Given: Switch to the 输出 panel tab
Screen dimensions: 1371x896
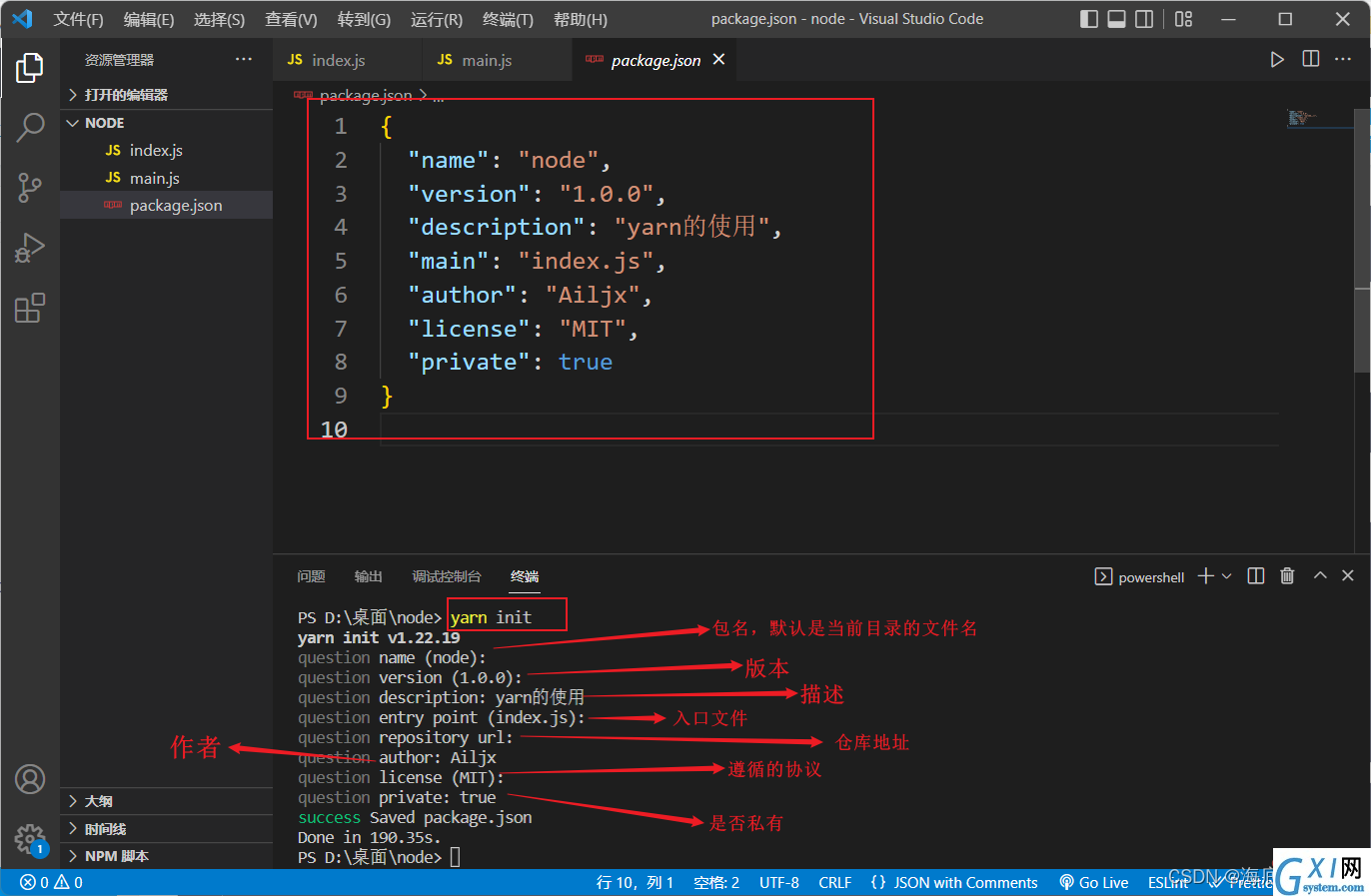Looking at the screenshot, I should (x=369, y=576).
